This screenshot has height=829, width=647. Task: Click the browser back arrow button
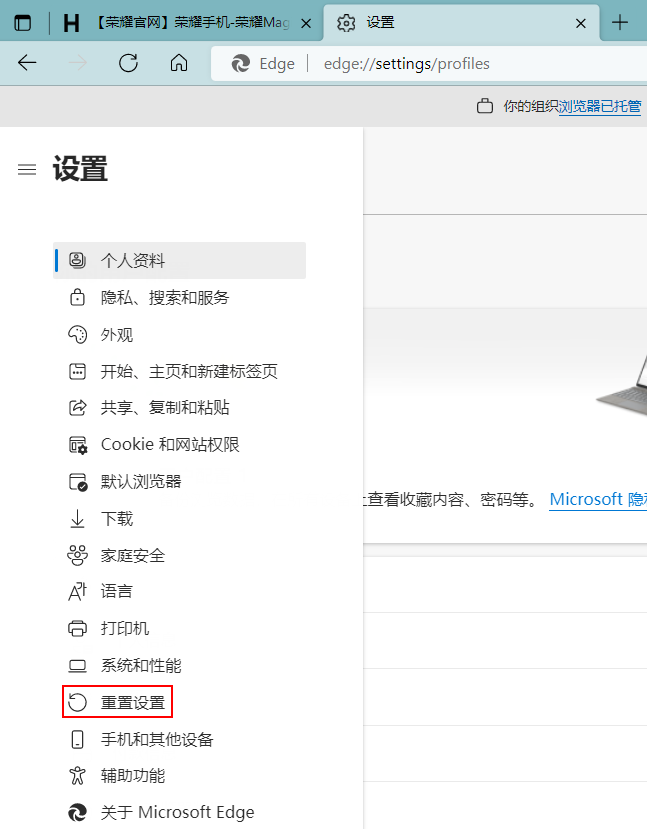coord(27,63)
